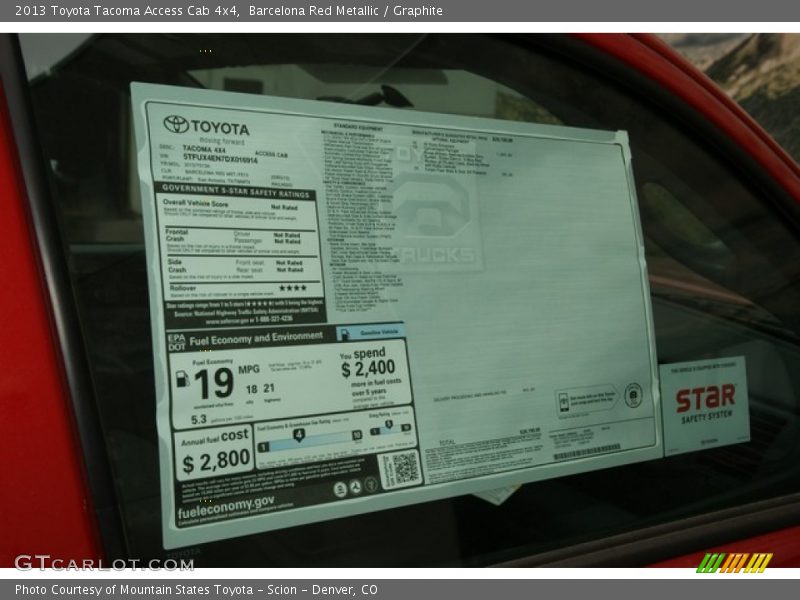Select the fuel economy rating marker '4'
The image size is (800, 600).
click(299, 434)
